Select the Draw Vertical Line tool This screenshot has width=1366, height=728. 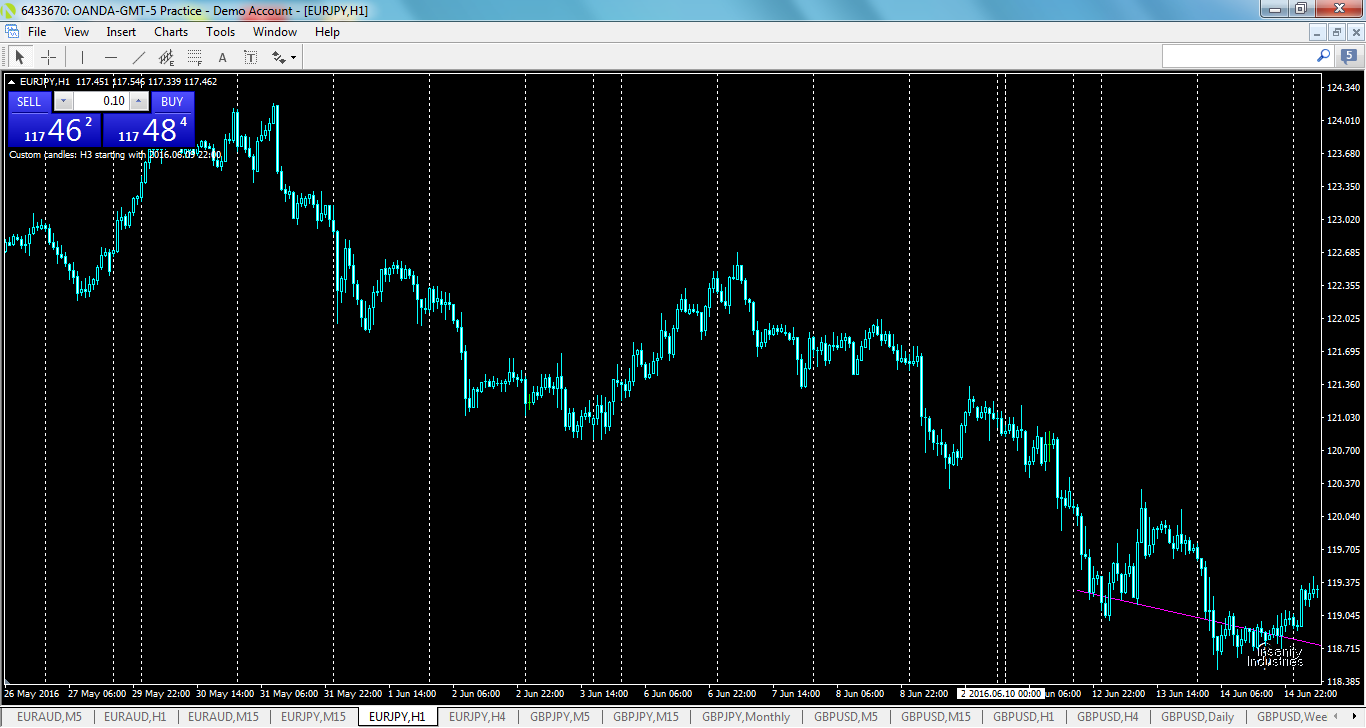click(82, 56)
